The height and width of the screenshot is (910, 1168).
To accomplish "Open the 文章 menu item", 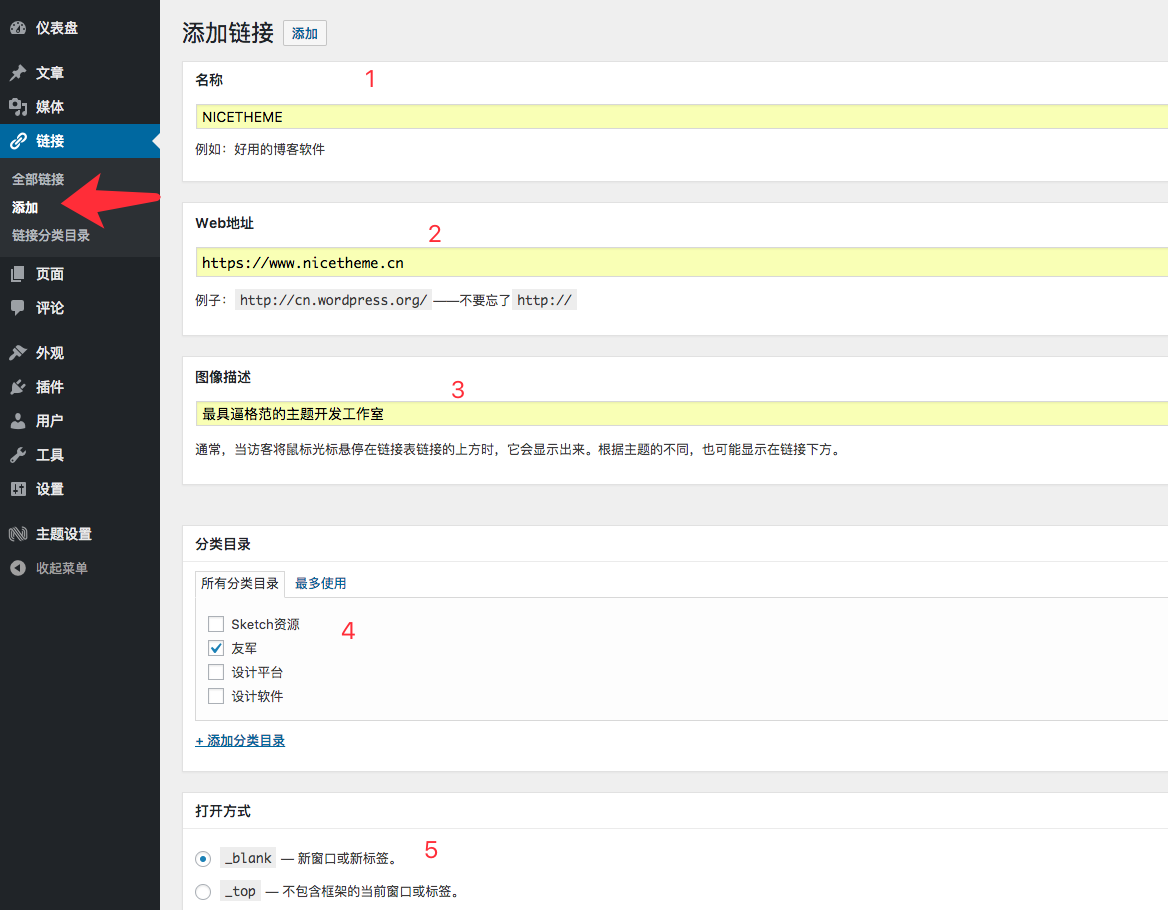I will click(50, 73).
